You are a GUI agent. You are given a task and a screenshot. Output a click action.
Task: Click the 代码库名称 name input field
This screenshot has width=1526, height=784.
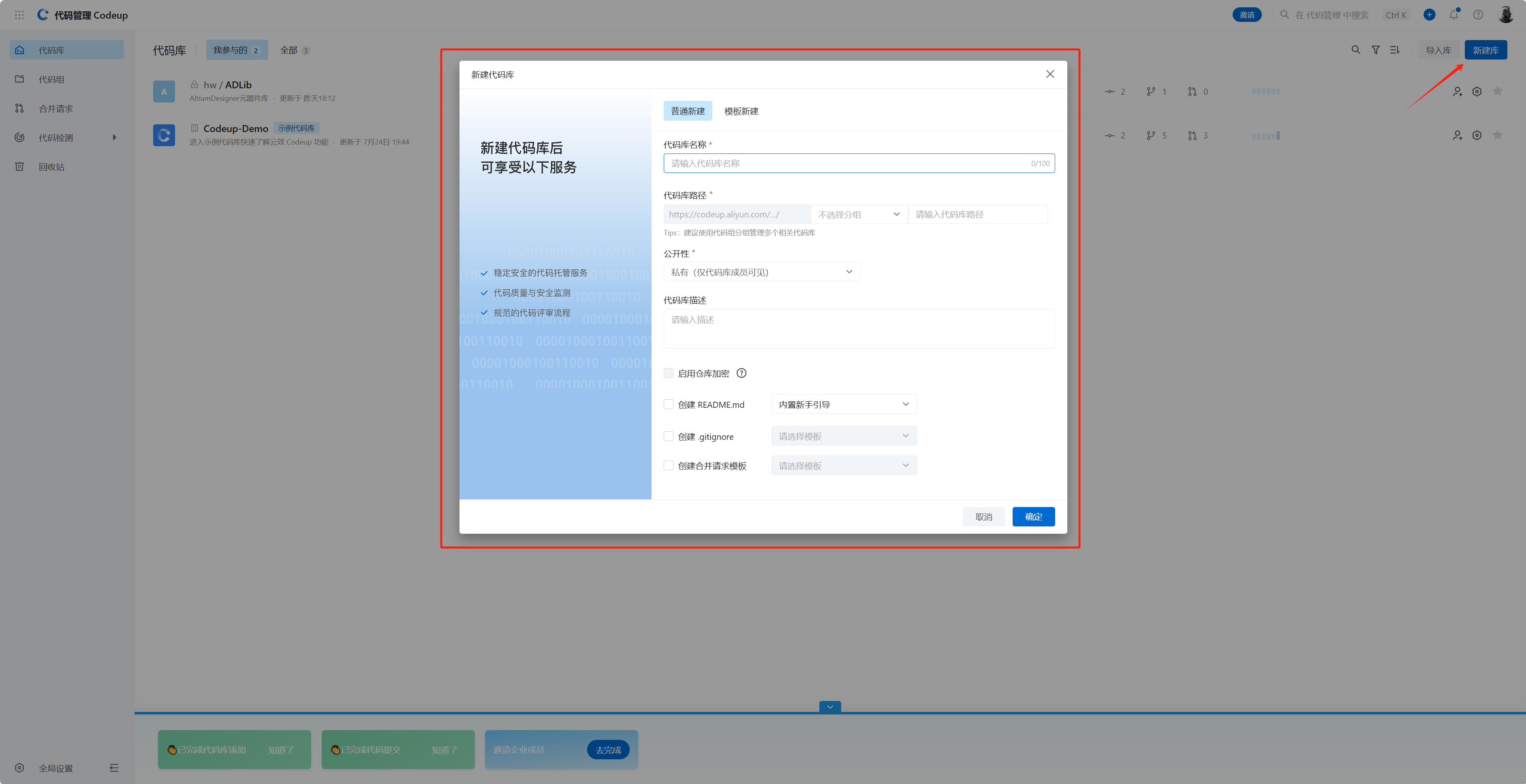[847, 164]
